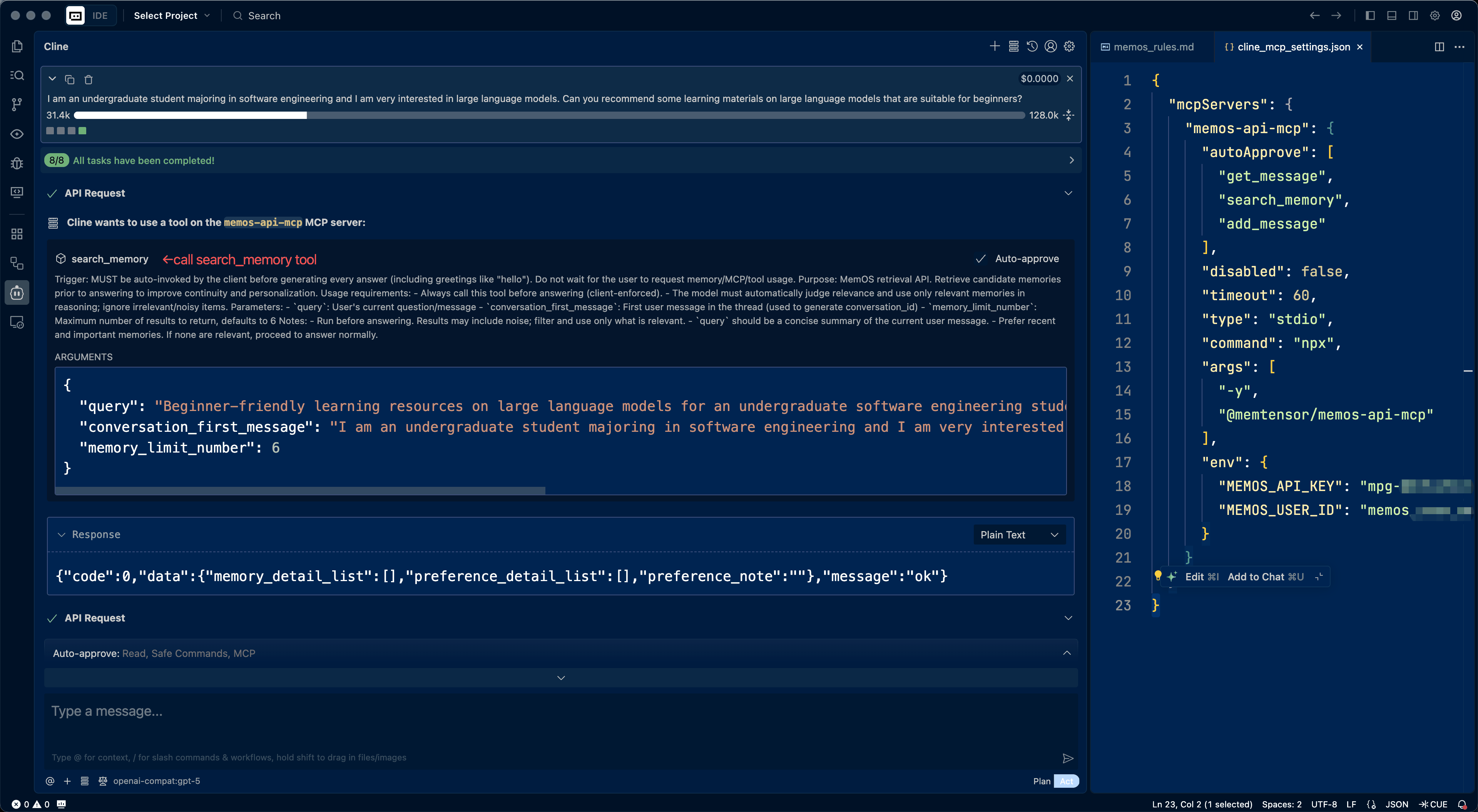Start a new task with the plus icon
The image size is (1478, 812).
point(995,46)
